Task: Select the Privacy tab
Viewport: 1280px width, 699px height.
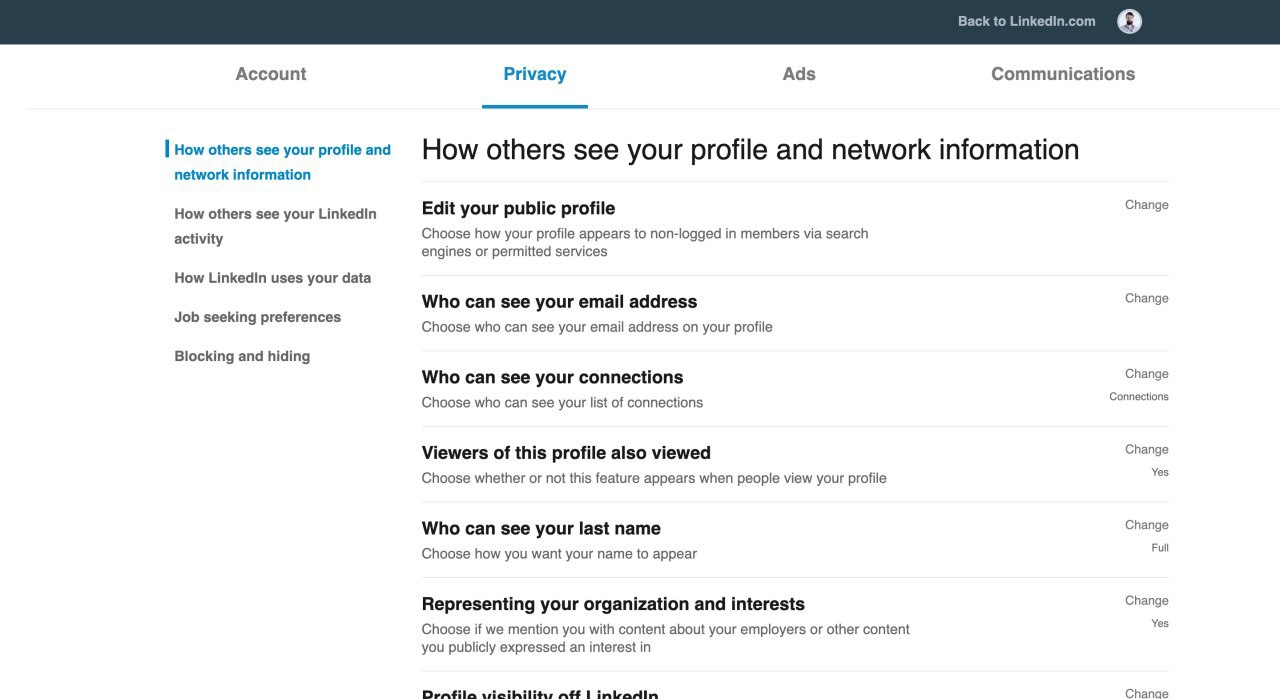Action: (x=535, y=74)
